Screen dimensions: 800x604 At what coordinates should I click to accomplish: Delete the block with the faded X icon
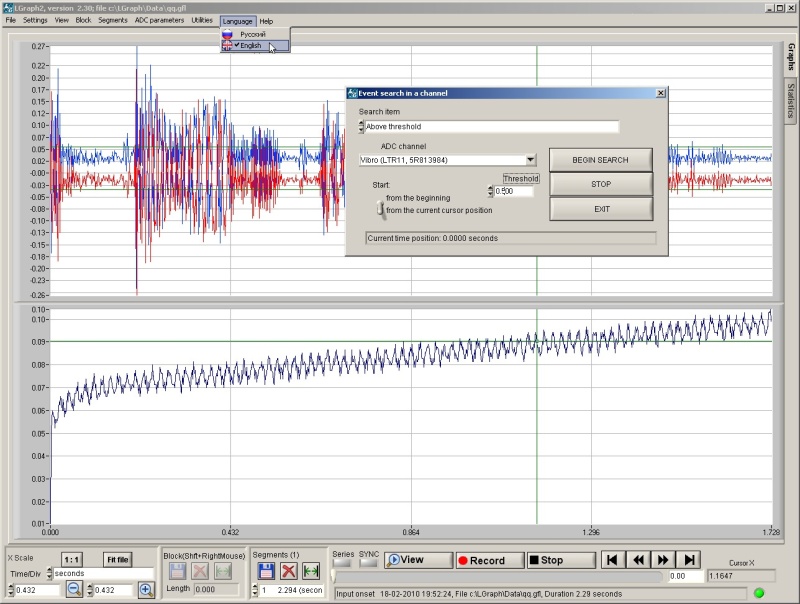(x=200, y=571)
